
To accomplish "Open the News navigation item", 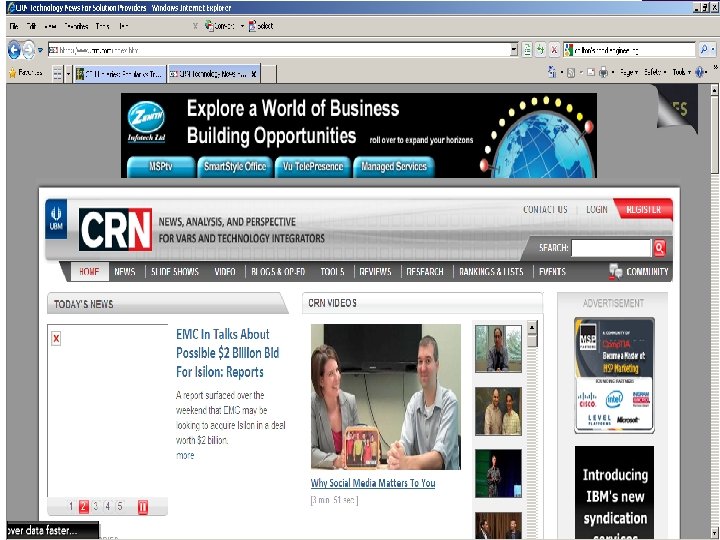I will coord(124,272).
